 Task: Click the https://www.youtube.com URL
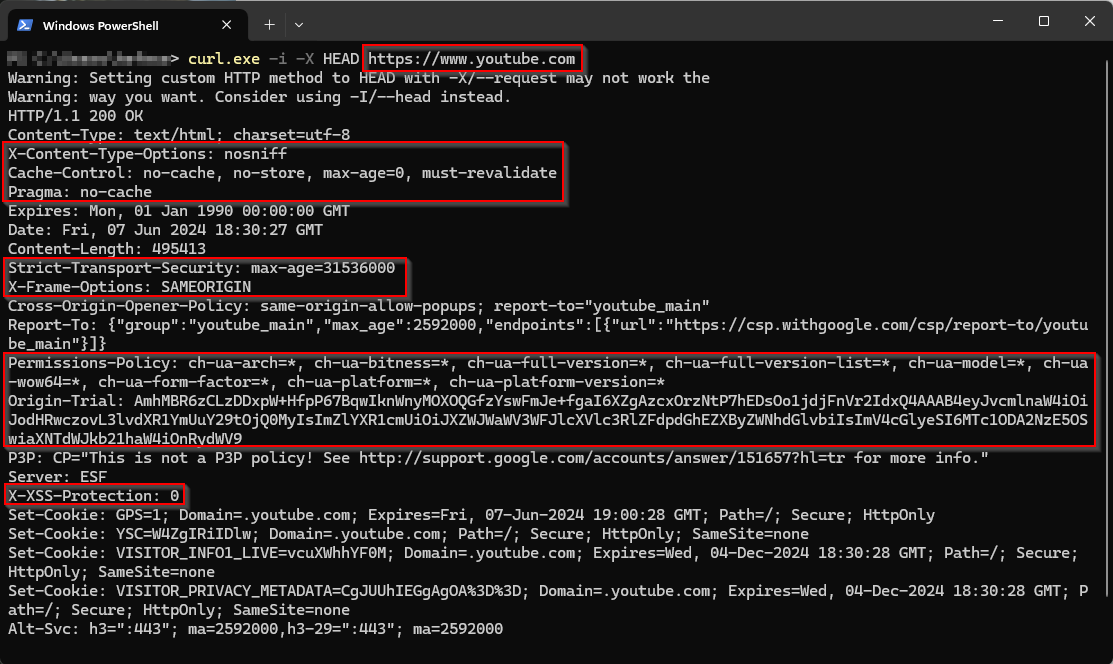click(x=471, y=59)
